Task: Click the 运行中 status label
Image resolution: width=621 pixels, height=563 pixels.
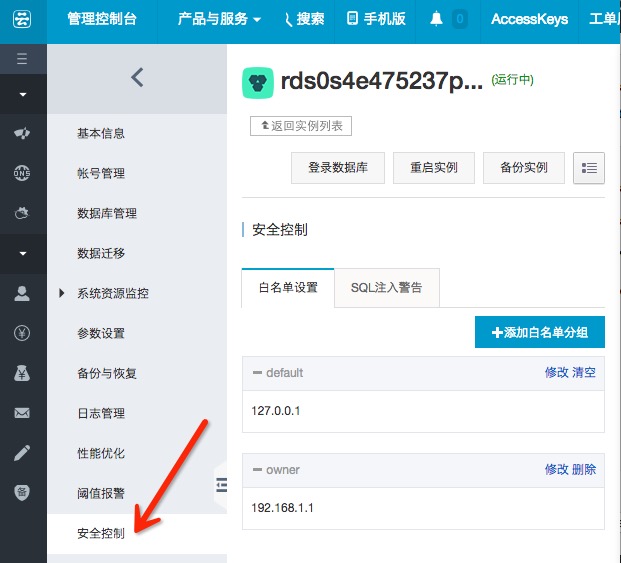Action: (512, 80)
